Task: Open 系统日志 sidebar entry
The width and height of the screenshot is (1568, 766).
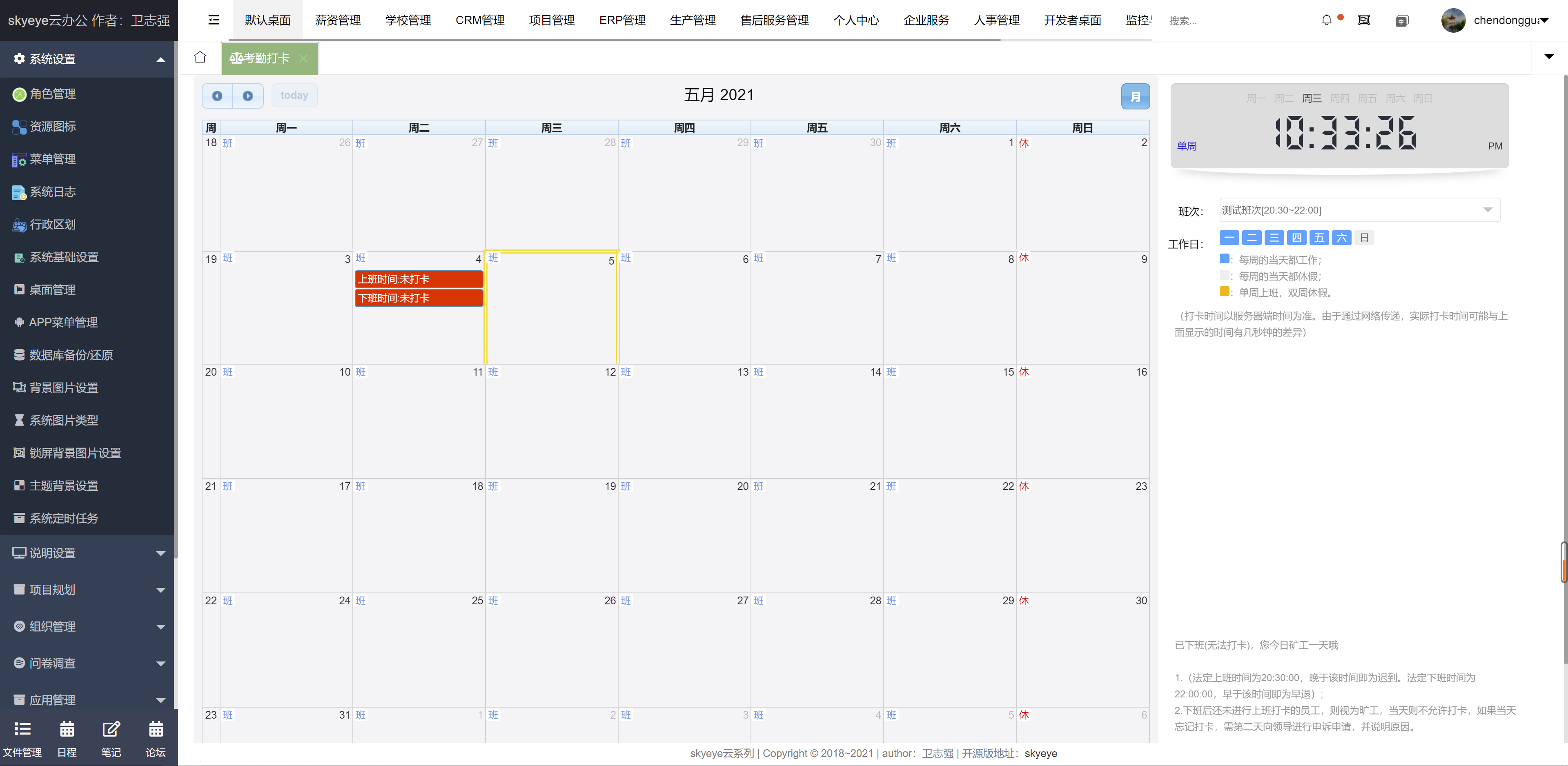Action: click(87, 192)
